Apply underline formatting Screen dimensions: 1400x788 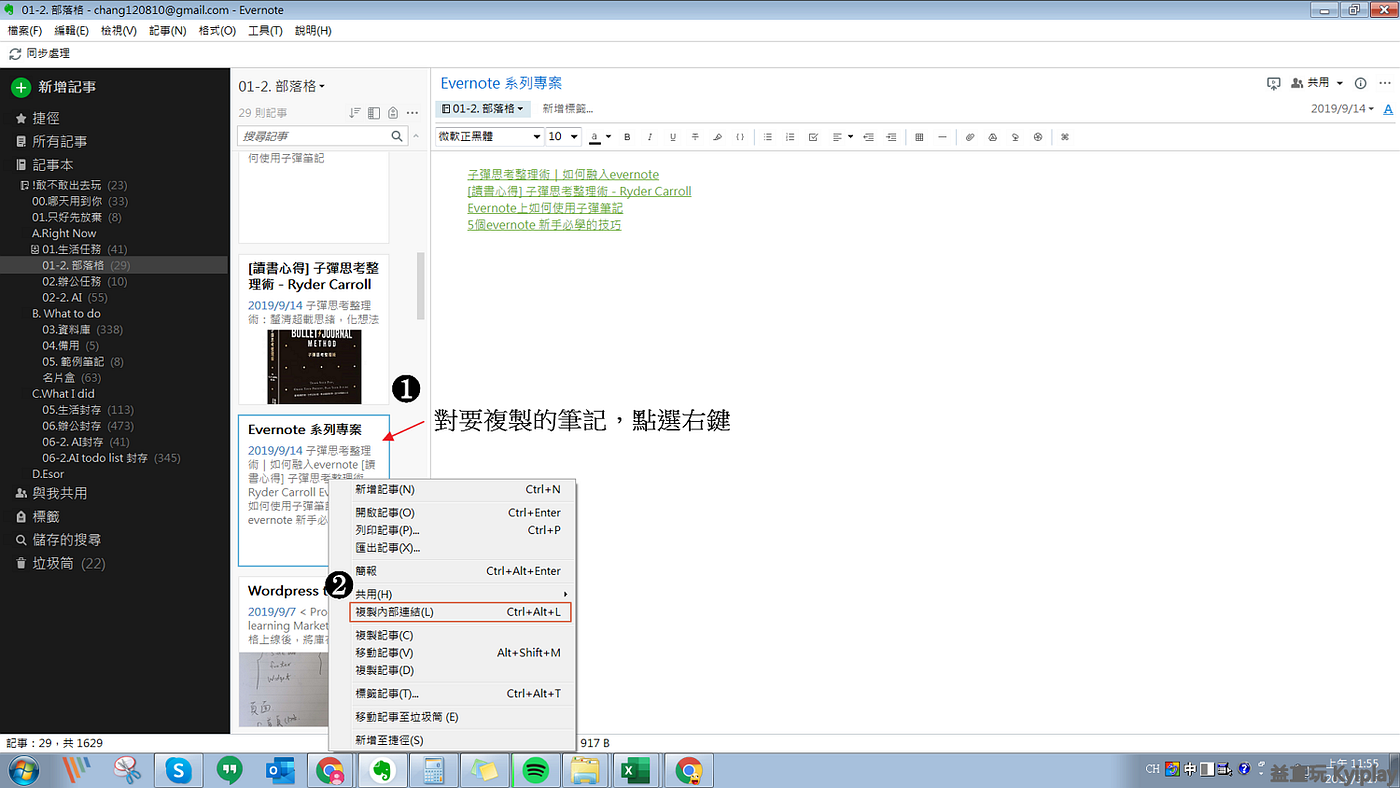[x=673, y=137]
